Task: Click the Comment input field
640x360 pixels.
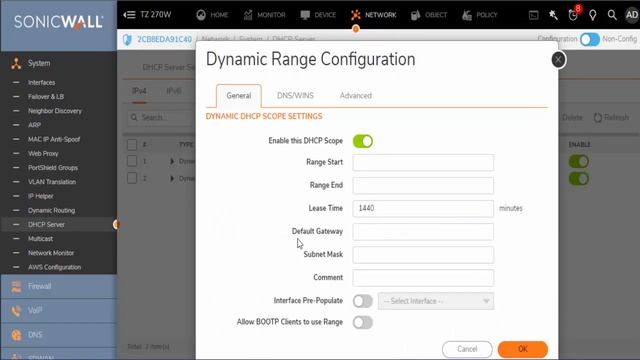Action: [x=423, y=278]
